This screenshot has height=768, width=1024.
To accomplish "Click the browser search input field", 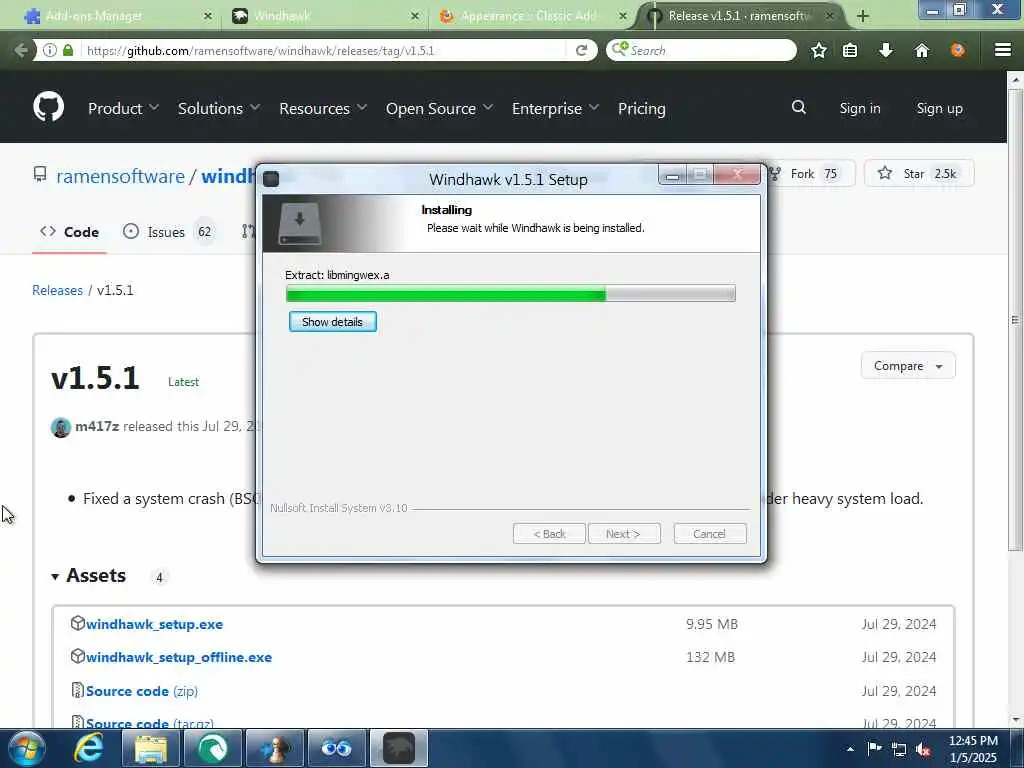I will click(701, 50).
